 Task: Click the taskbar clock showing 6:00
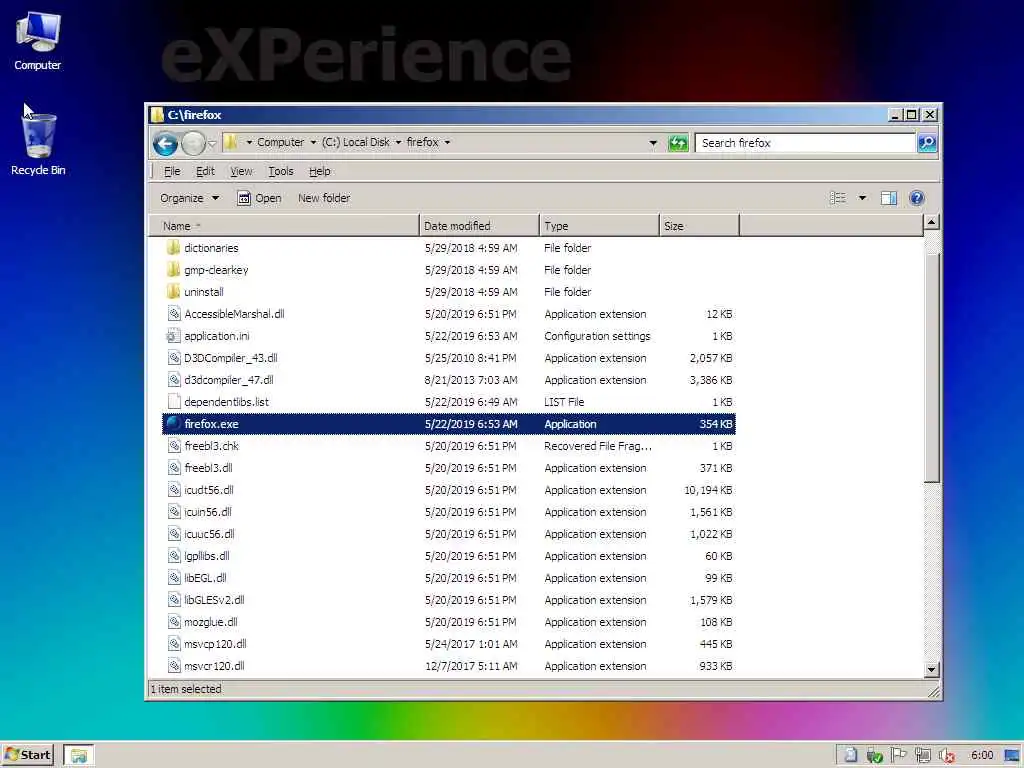tap(982, 755)
